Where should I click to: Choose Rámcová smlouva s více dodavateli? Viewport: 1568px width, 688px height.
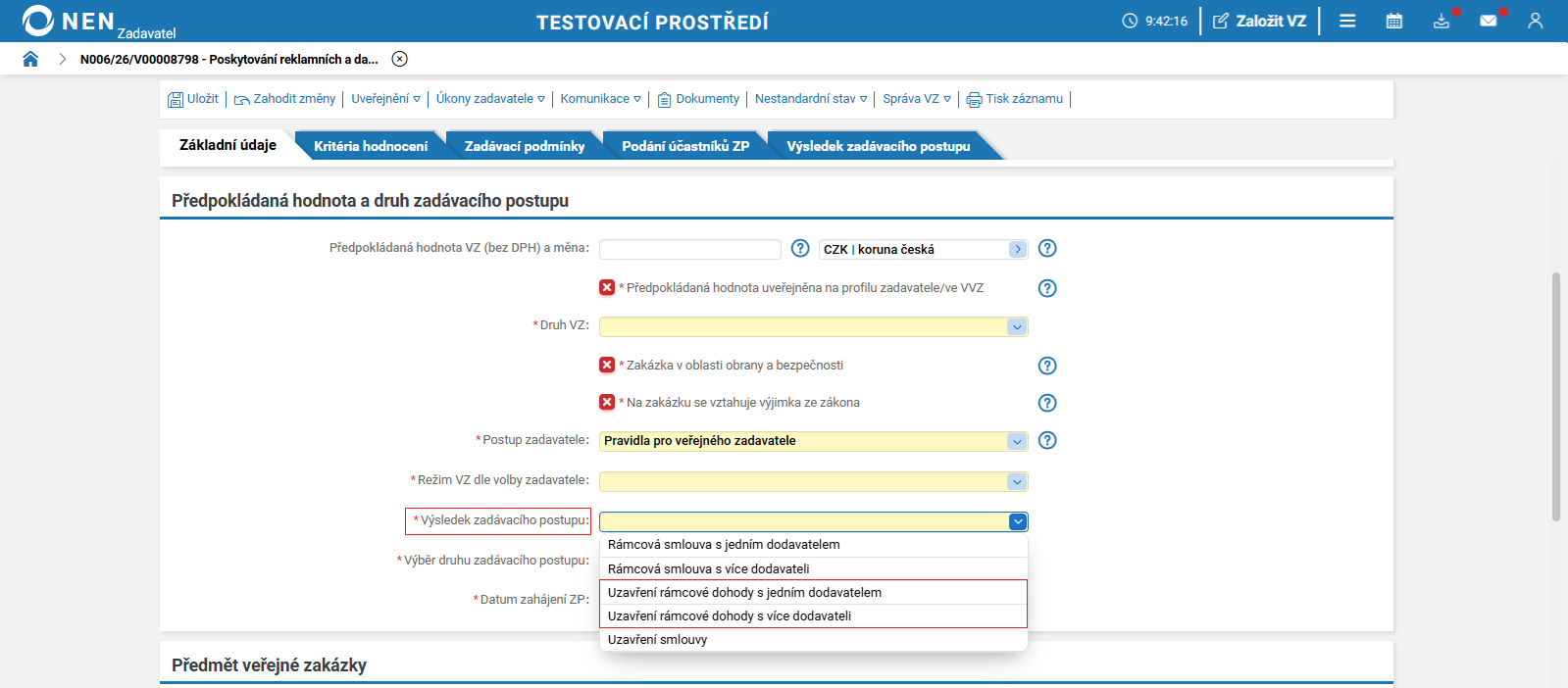pyautogui.click(x=813, y=568)
